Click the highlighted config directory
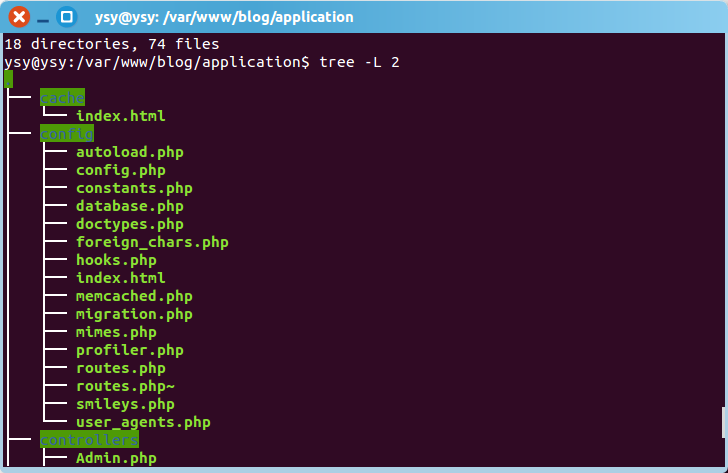This screenshot has width=728, height=473. pos(66,134)
